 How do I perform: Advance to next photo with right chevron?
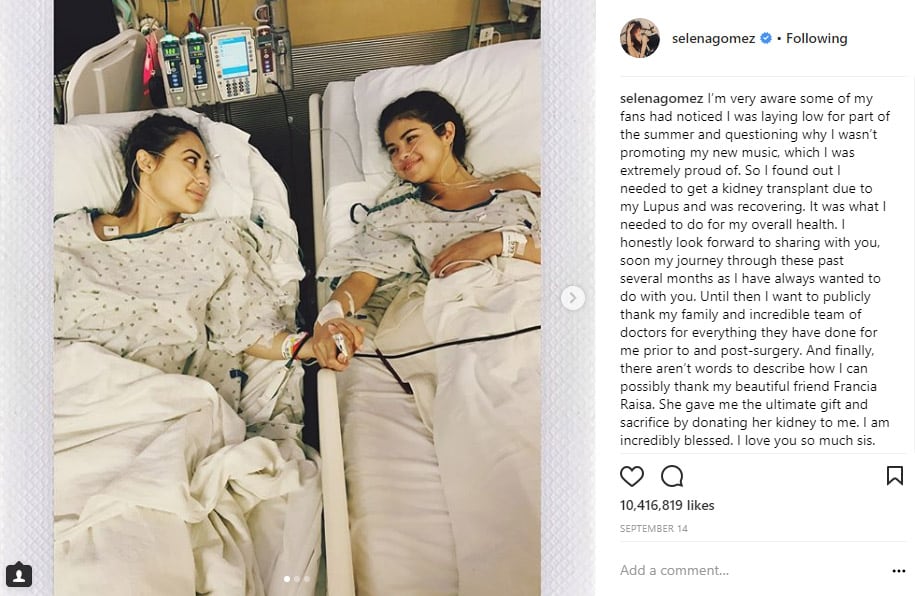pyautogui.click(x=572, y=298)
